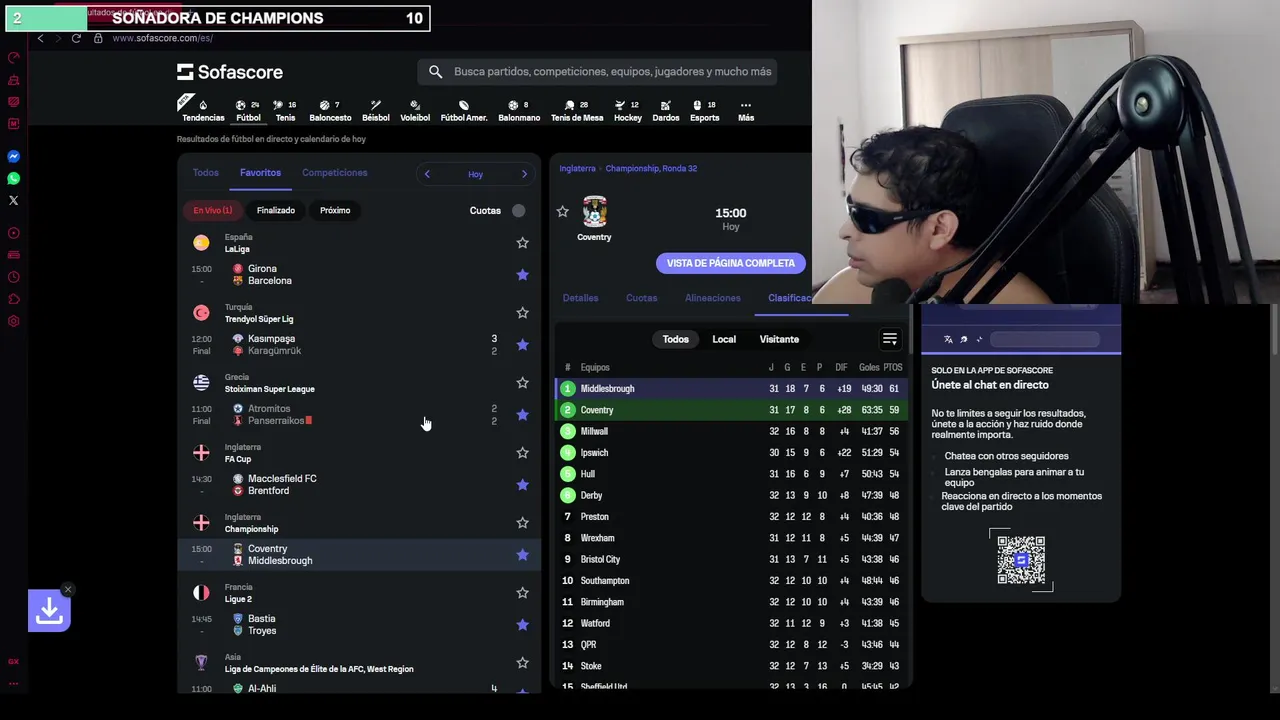Screen dimensions: 1280x720
Task: Open the Hoy date picker
Action: [475, 174]
